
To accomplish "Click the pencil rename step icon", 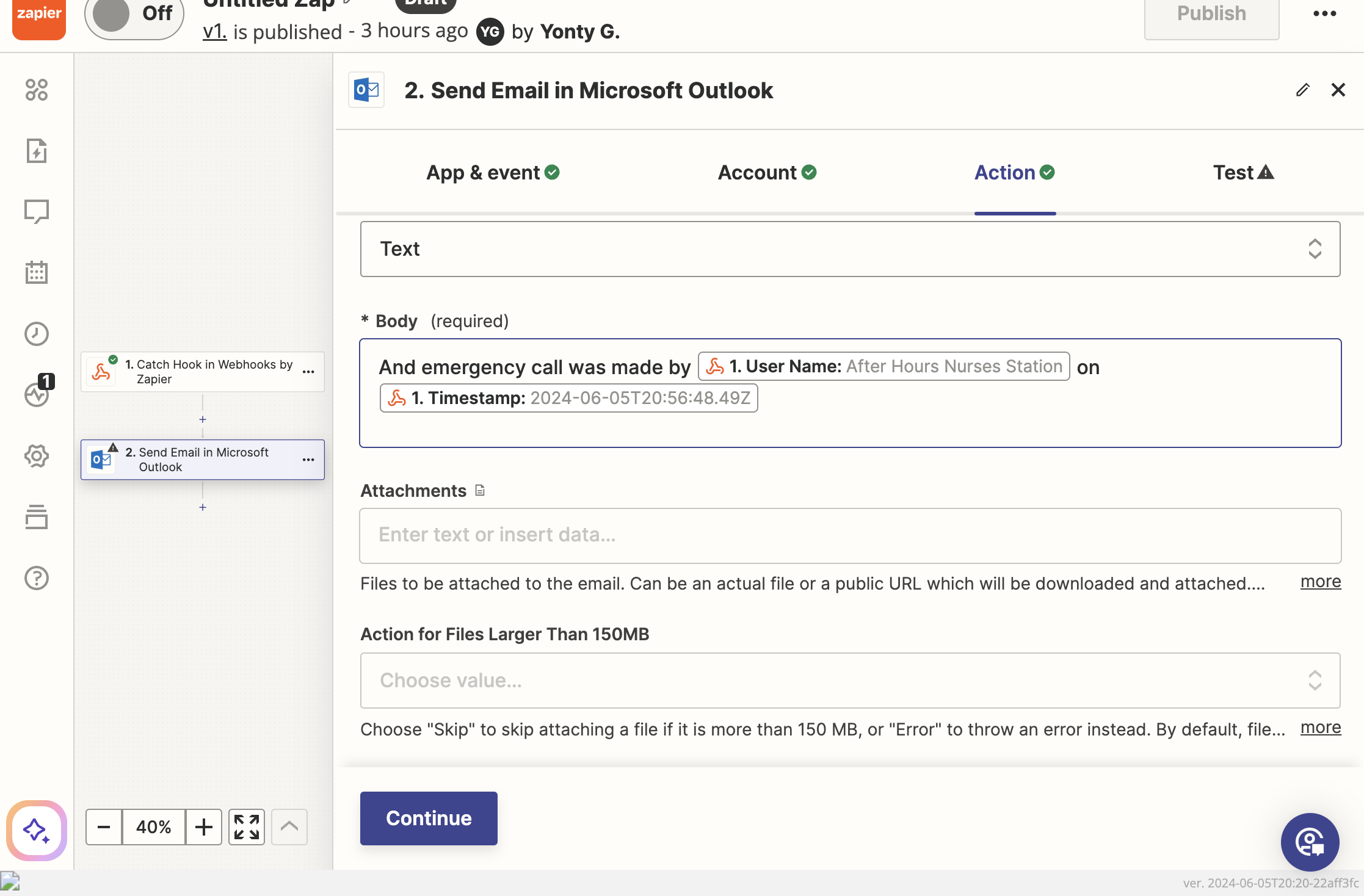I will point(1302,90).
